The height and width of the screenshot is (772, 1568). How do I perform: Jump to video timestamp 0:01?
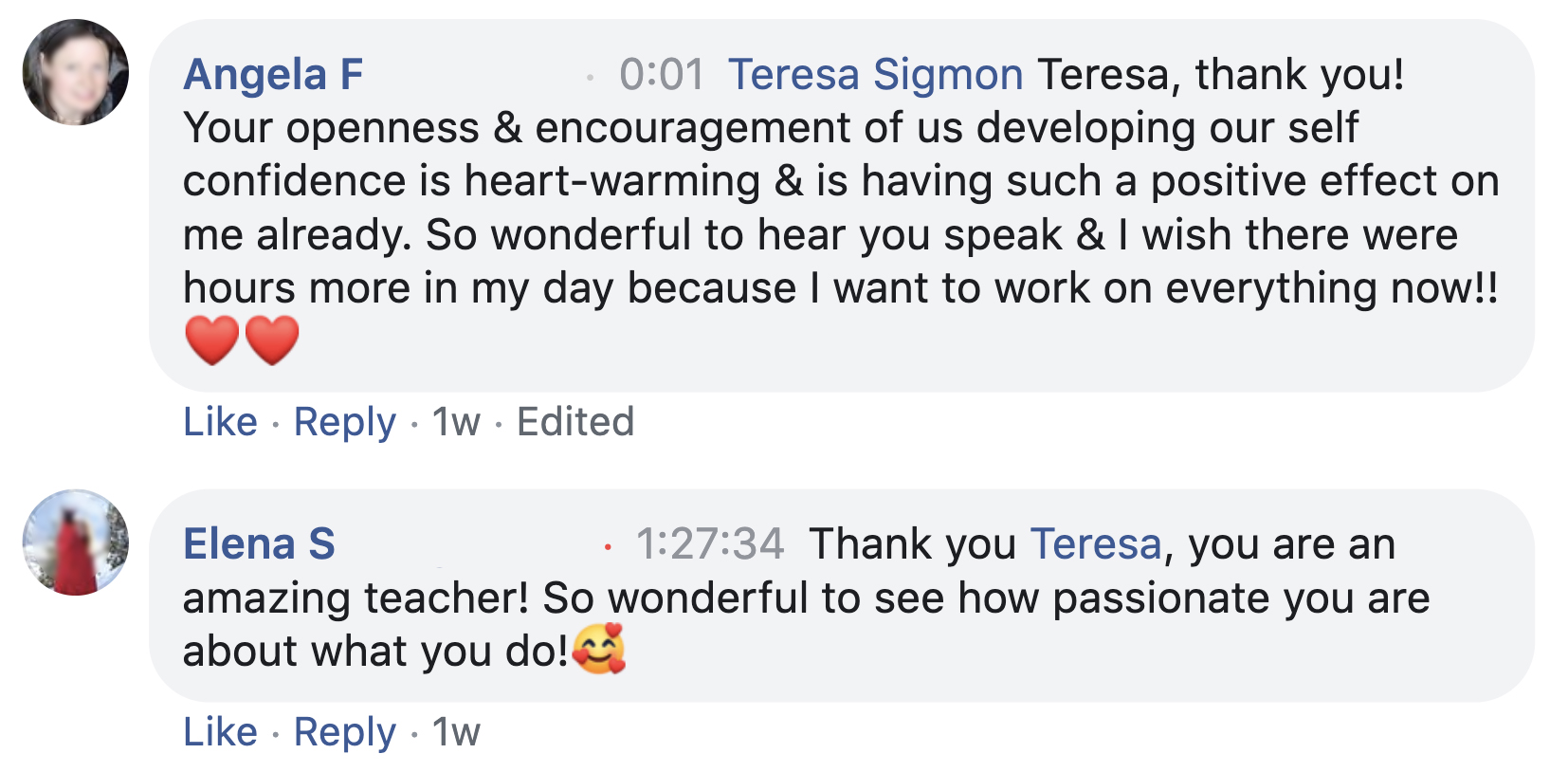(x=661, y=74)
